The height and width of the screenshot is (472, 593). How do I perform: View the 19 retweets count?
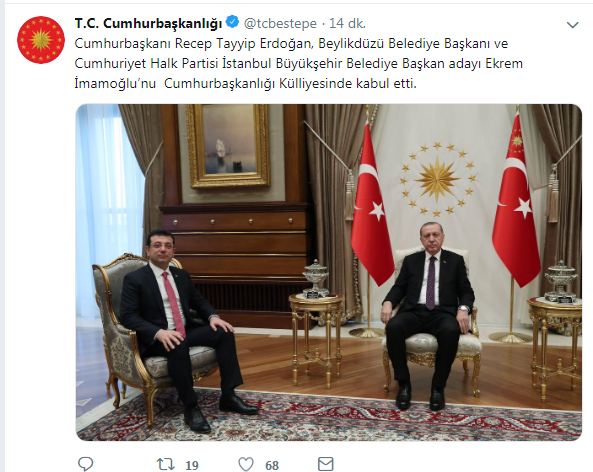click(192, 465)
